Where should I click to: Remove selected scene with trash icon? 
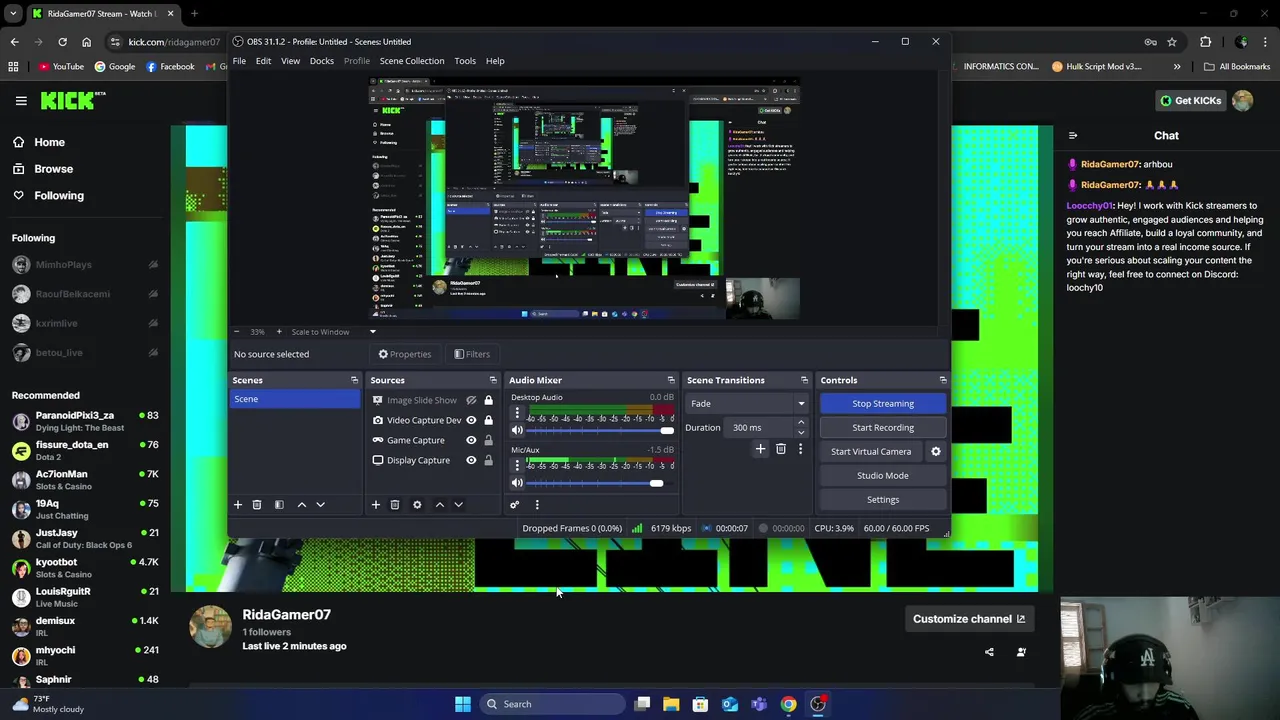[x=257, y=505]
